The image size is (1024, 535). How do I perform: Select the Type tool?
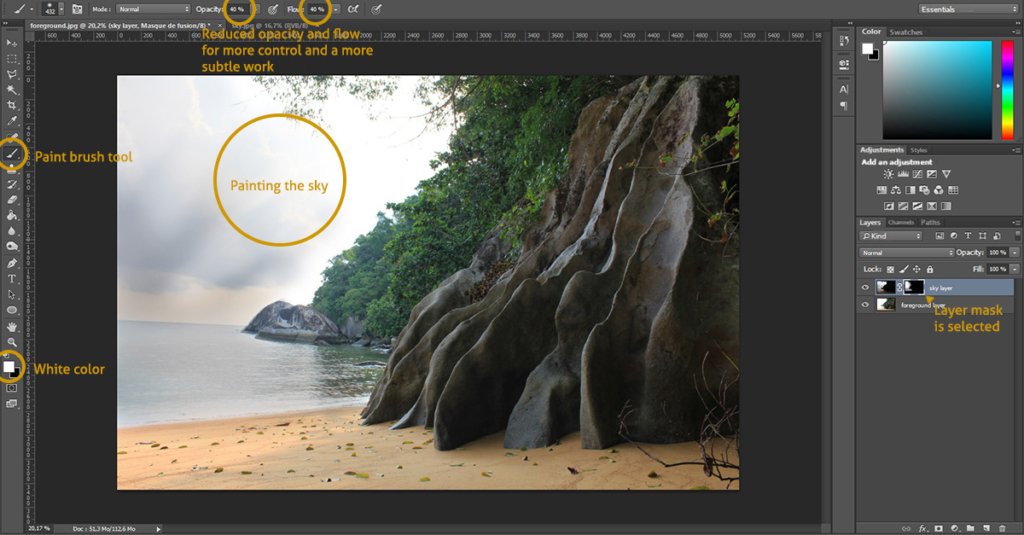coord(12,279)
